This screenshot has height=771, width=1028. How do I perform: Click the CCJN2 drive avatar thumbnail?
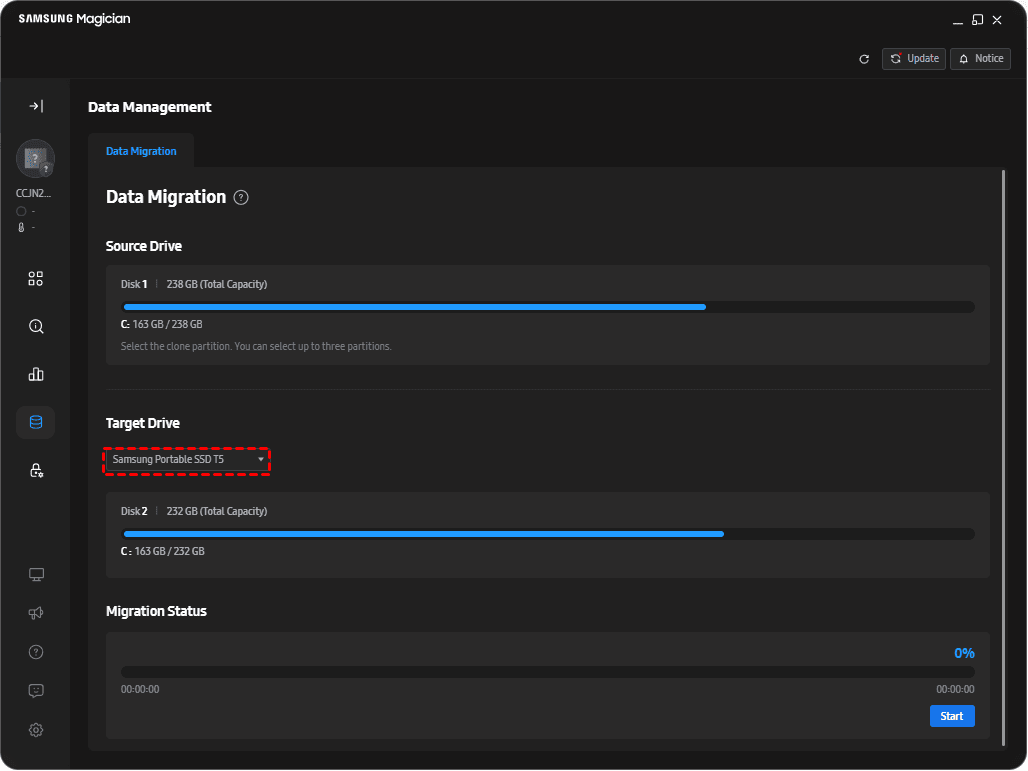35,158
